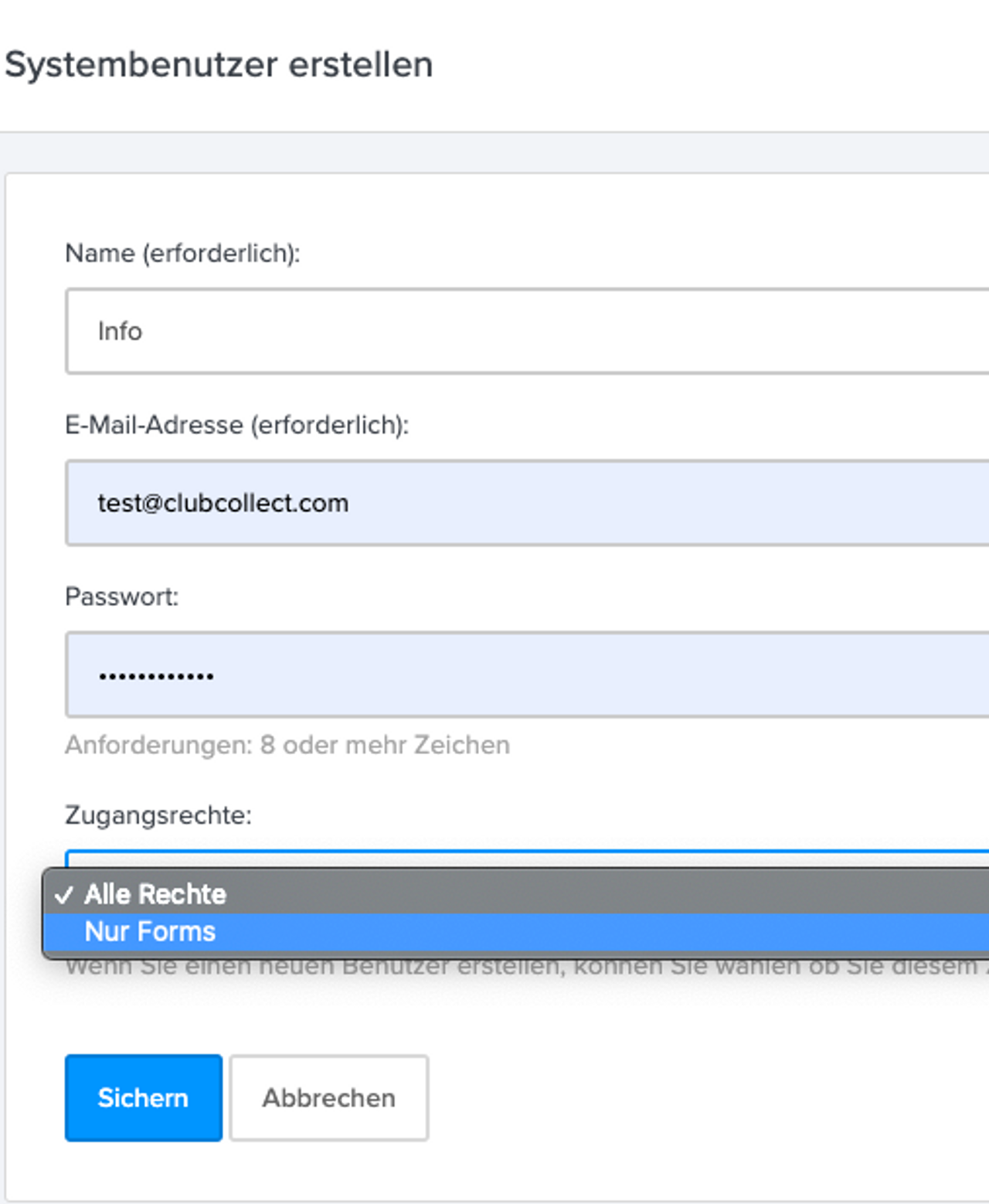
Task: Click the 'Systembenutzer erstellen' heading
Action: [219, 64]
